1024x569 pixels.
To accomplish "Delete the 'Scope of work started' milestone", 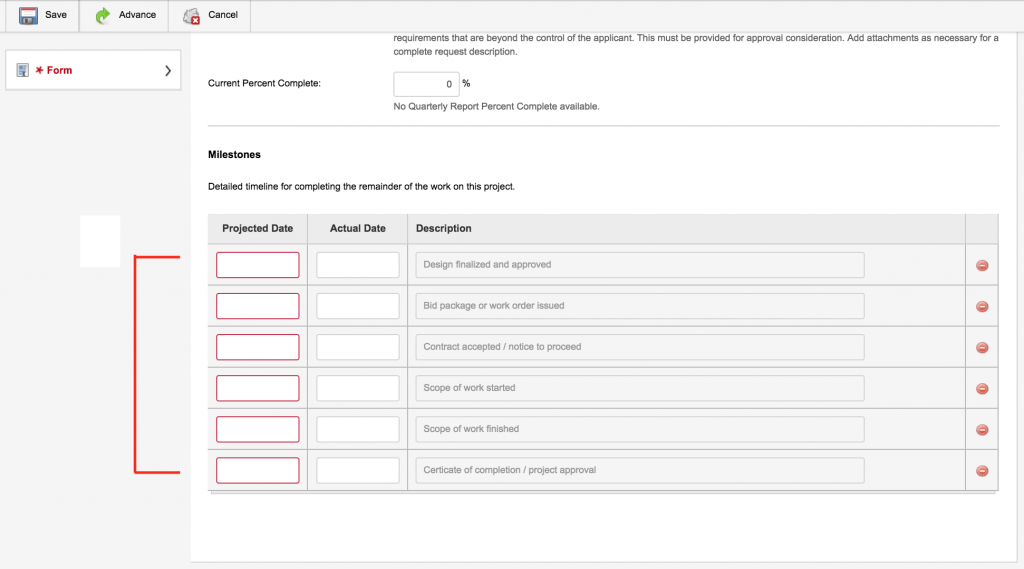I will pyautogui.click(x=982, y=389).
